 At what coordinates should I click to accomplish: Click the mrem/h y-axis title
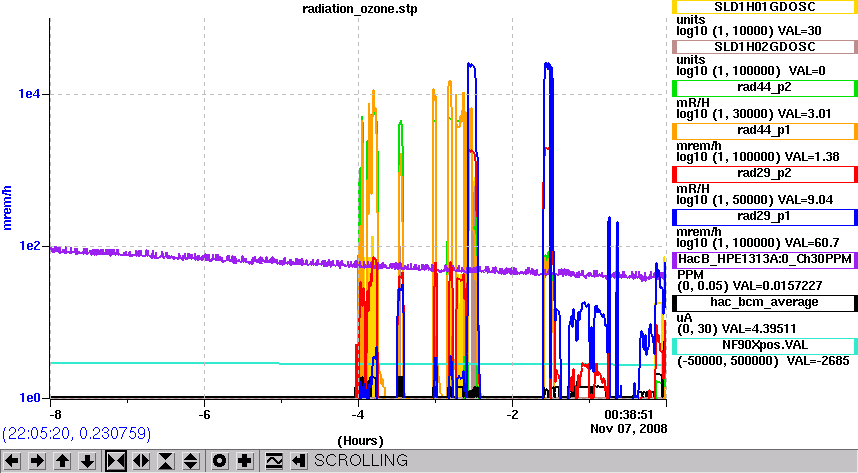click(x=7, y=208)
